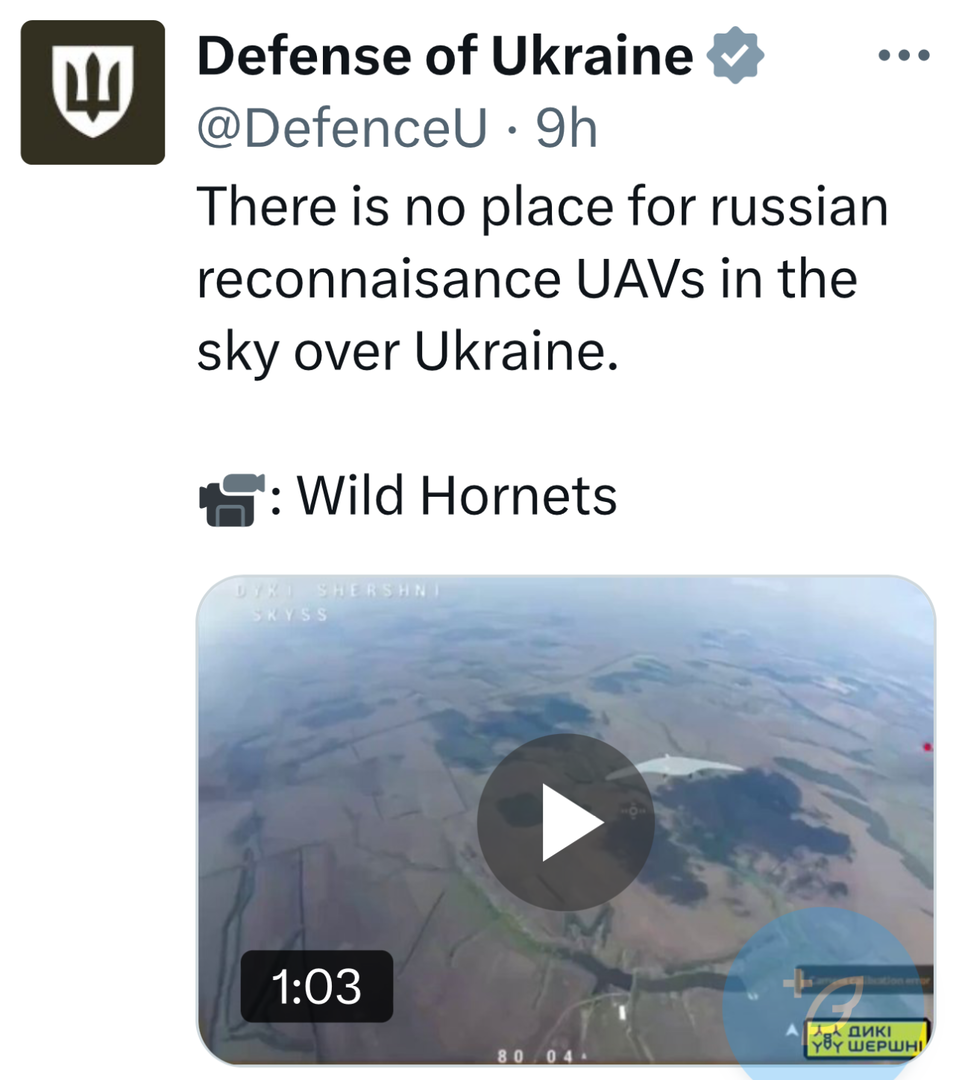Click the red dot at video edge
962x1080 pixels.
click(927, 746)
